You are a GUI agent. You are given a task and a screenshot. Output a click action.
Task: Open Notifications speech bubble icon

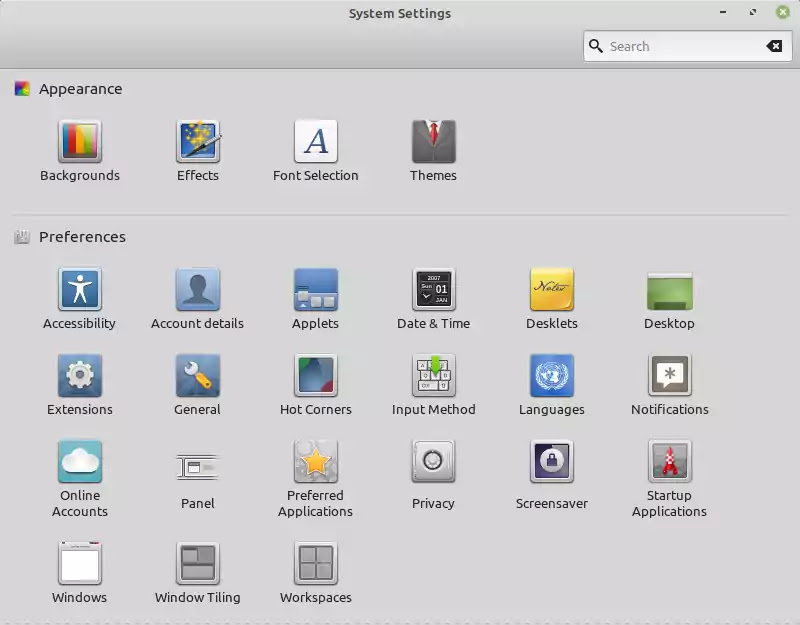669,376
